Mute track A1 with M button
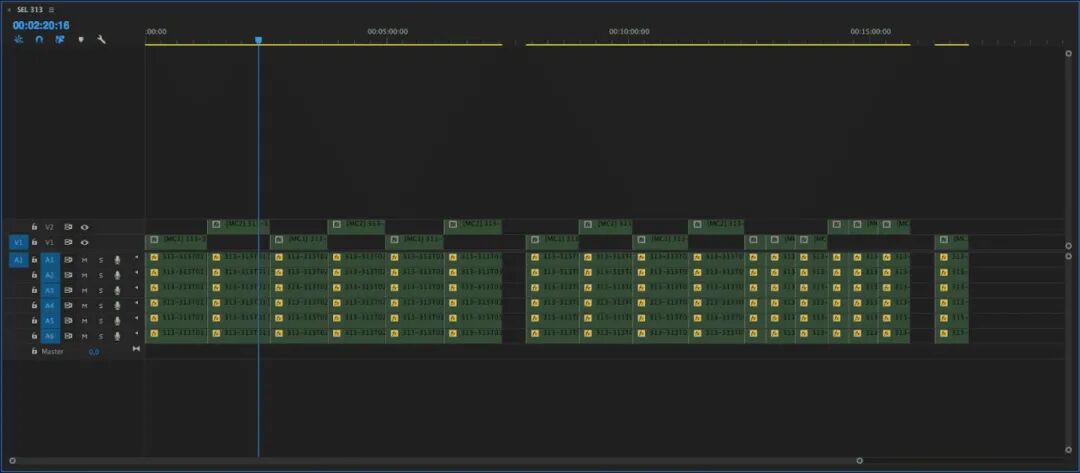The height and width of the screenshot is (473, 1080). coord(85,260)
